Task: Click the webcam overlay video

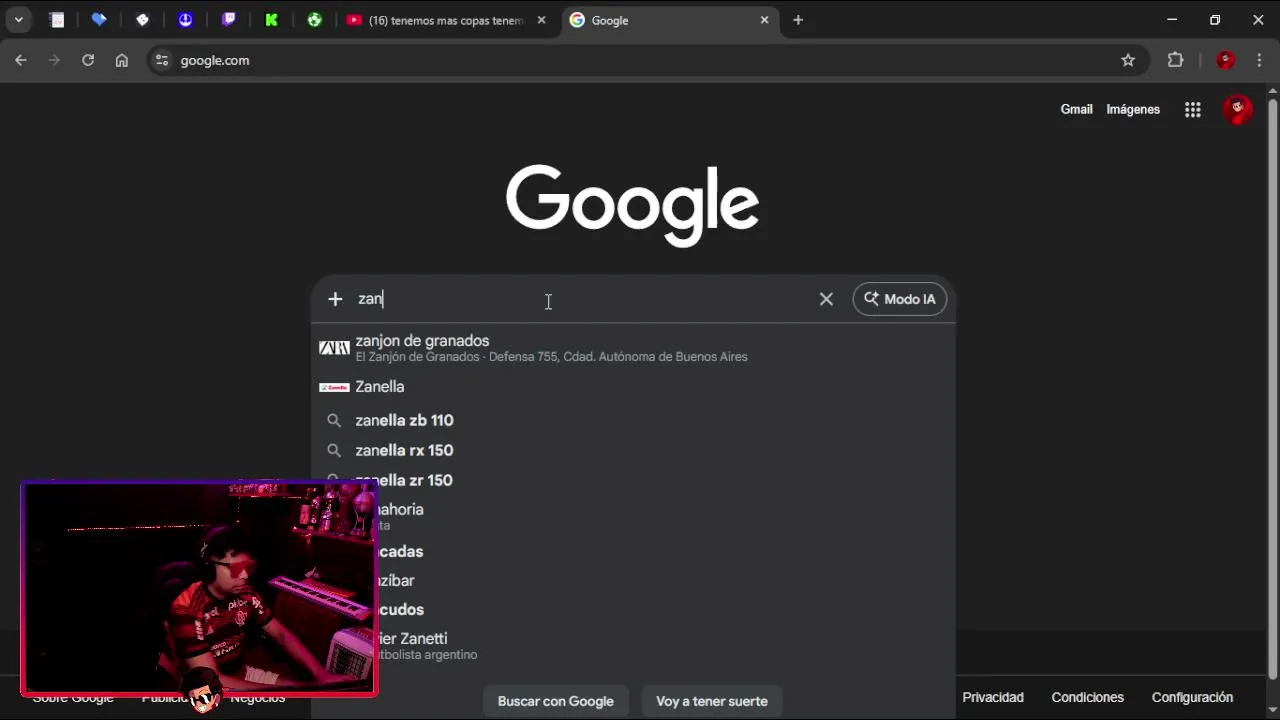Action: 199,588
